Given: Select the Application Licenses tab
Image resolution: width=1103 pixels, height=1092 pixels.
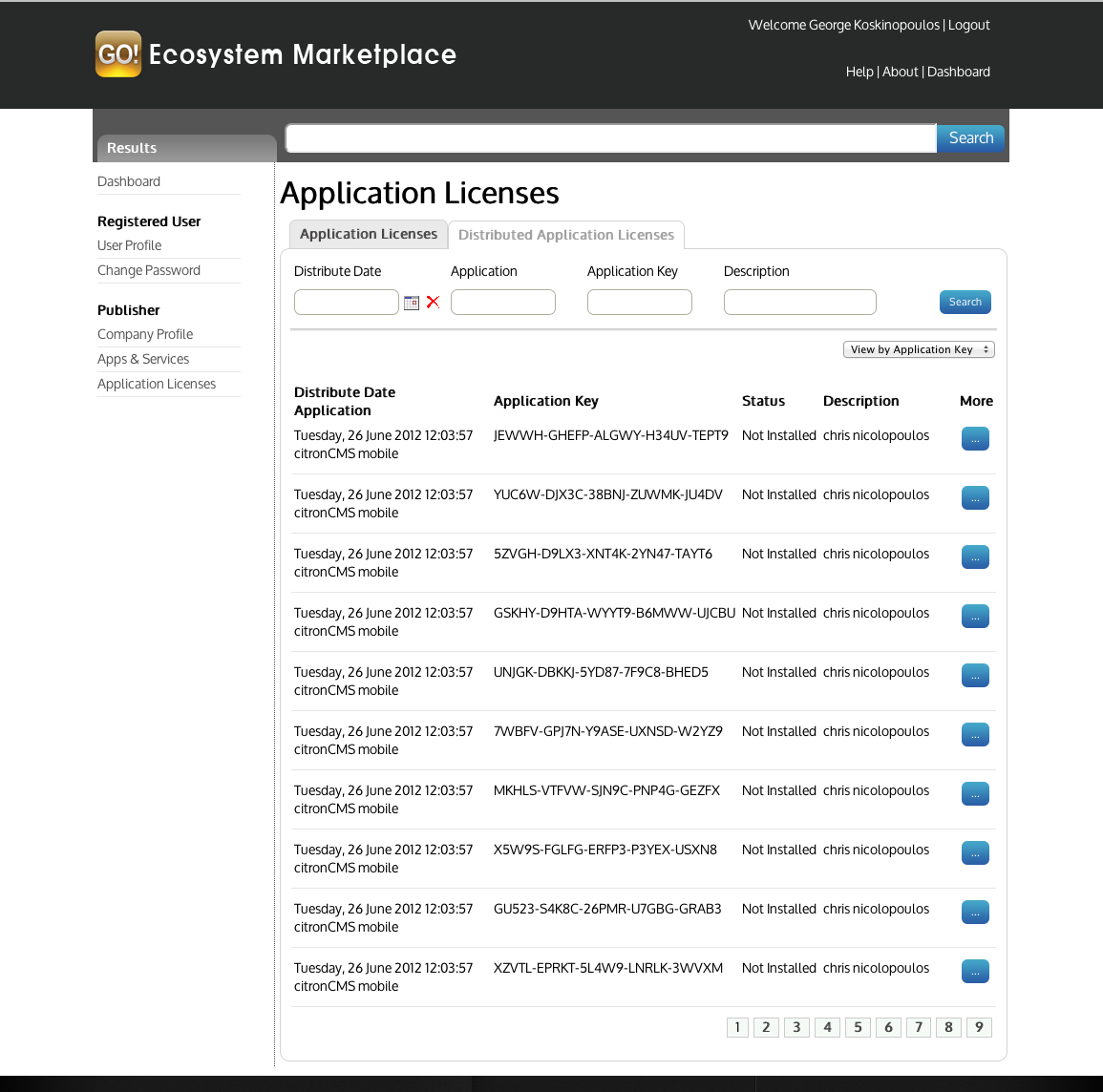Looking at the screenshot, I should pyautogui.click(x=369, y=234).
